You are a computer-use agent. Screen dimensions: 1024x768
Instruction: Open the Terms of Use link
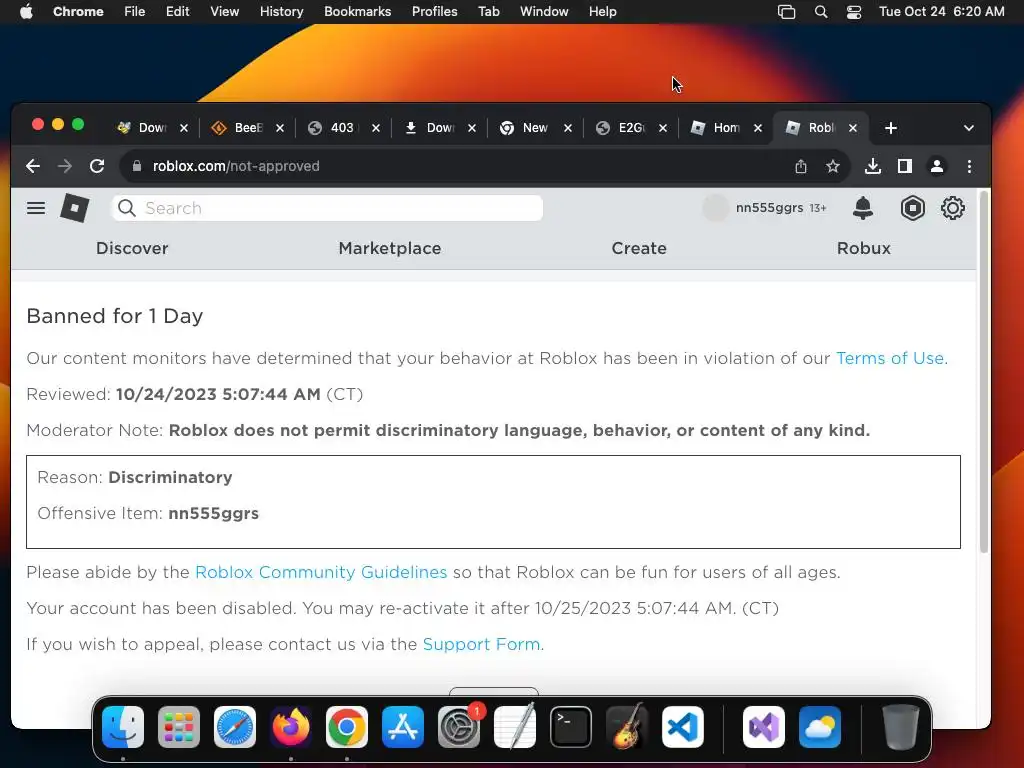tap(891, 358)
